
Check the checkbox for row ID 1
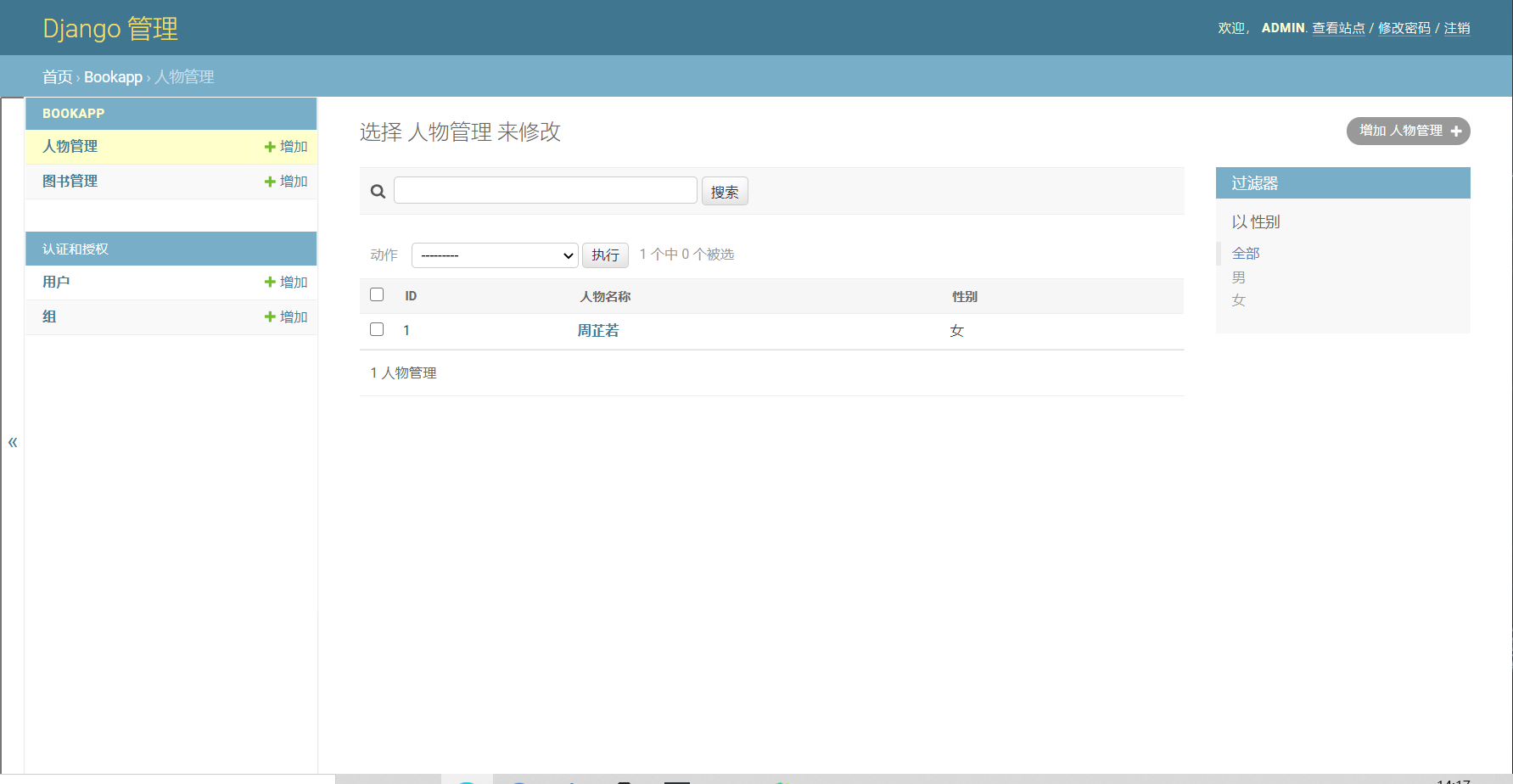(x=377, y=329)
